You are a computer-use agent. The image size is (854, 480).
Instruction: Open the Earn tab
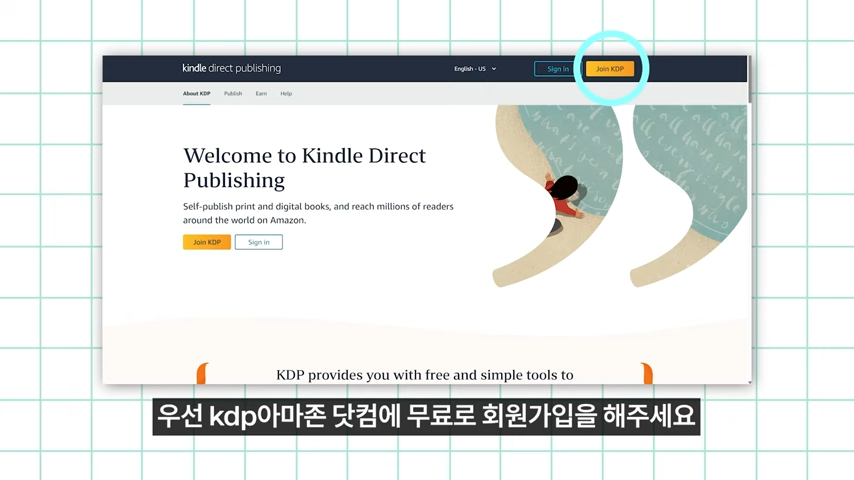[x=261, y=94]
